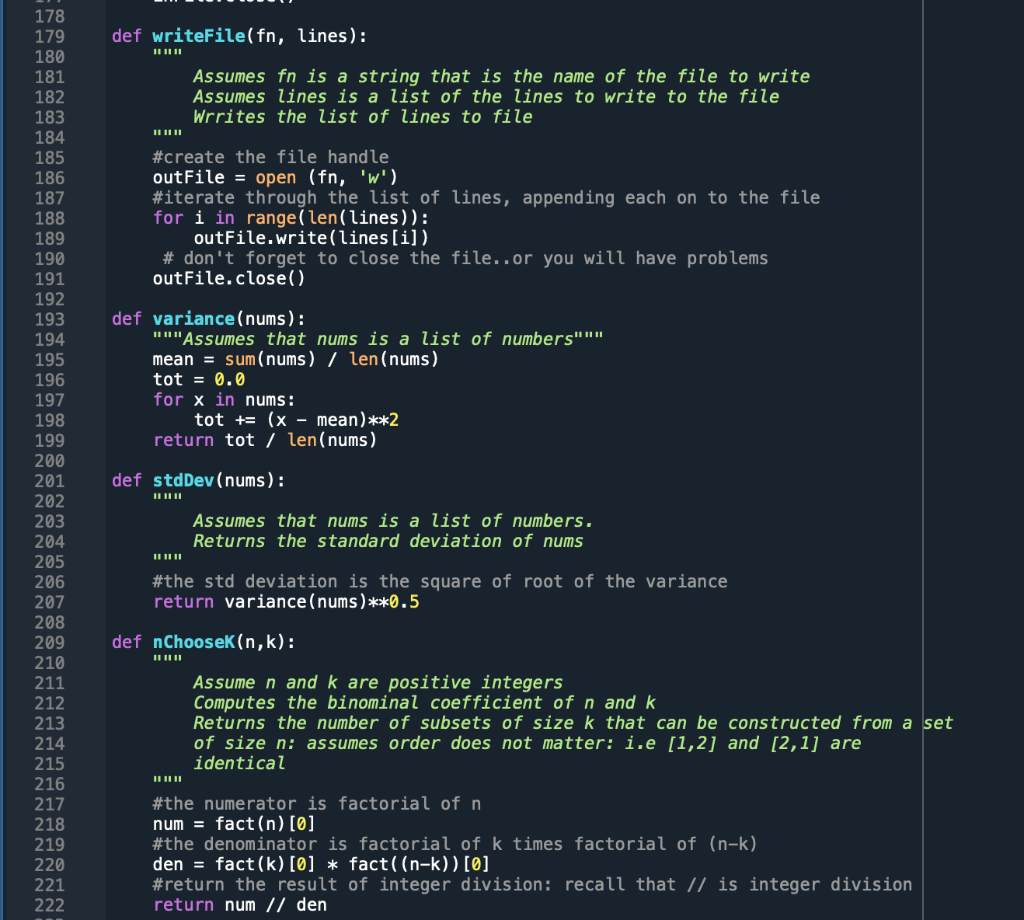Click the 'Wrrites the list of lines' docstring line
Screen dimensions: 1024x920
click(x=362, y=117)
